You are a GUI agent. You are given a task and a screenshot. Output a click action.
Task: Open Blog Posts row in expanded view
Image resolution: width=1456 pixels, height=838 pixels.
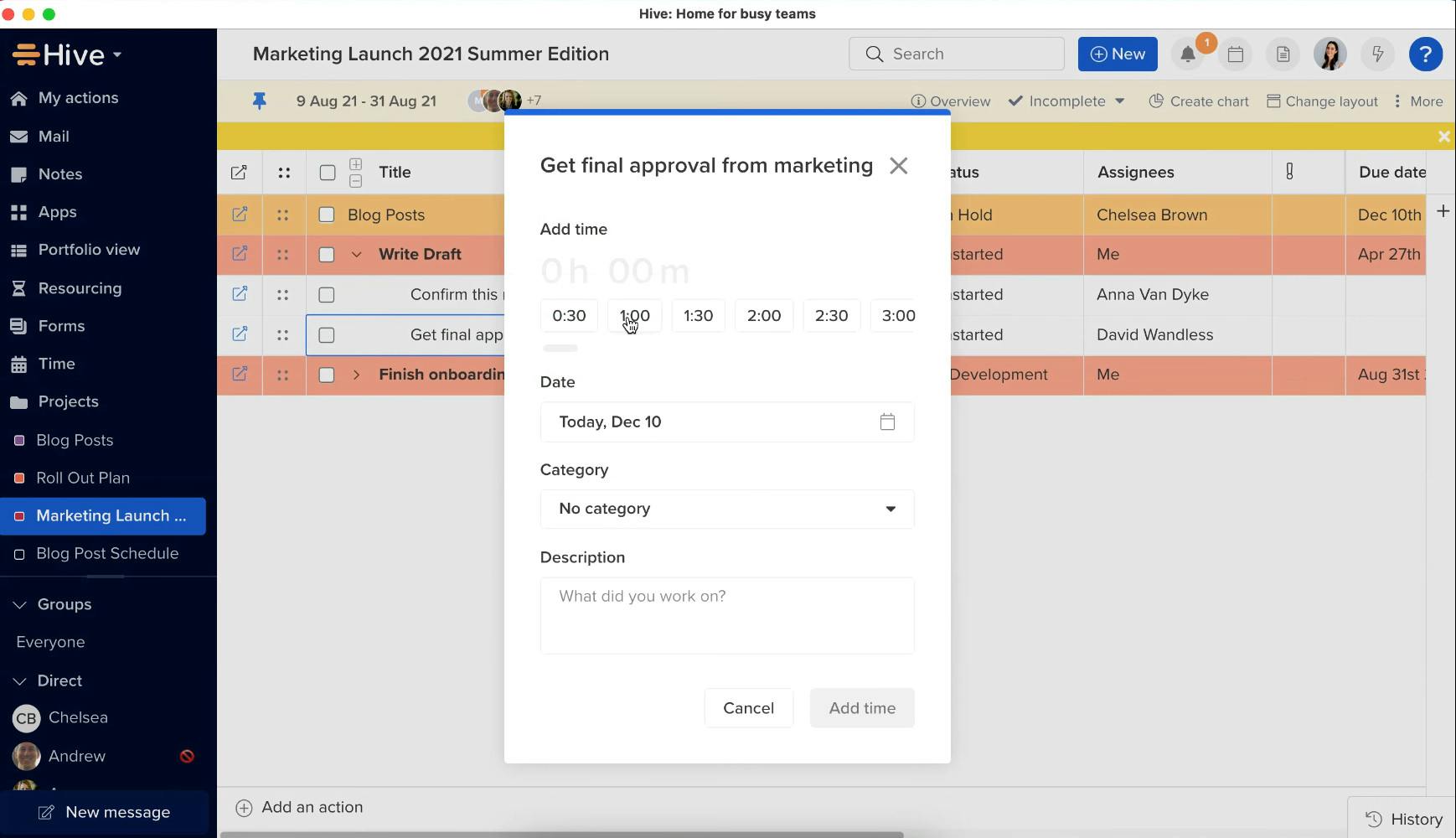[240, 215]
